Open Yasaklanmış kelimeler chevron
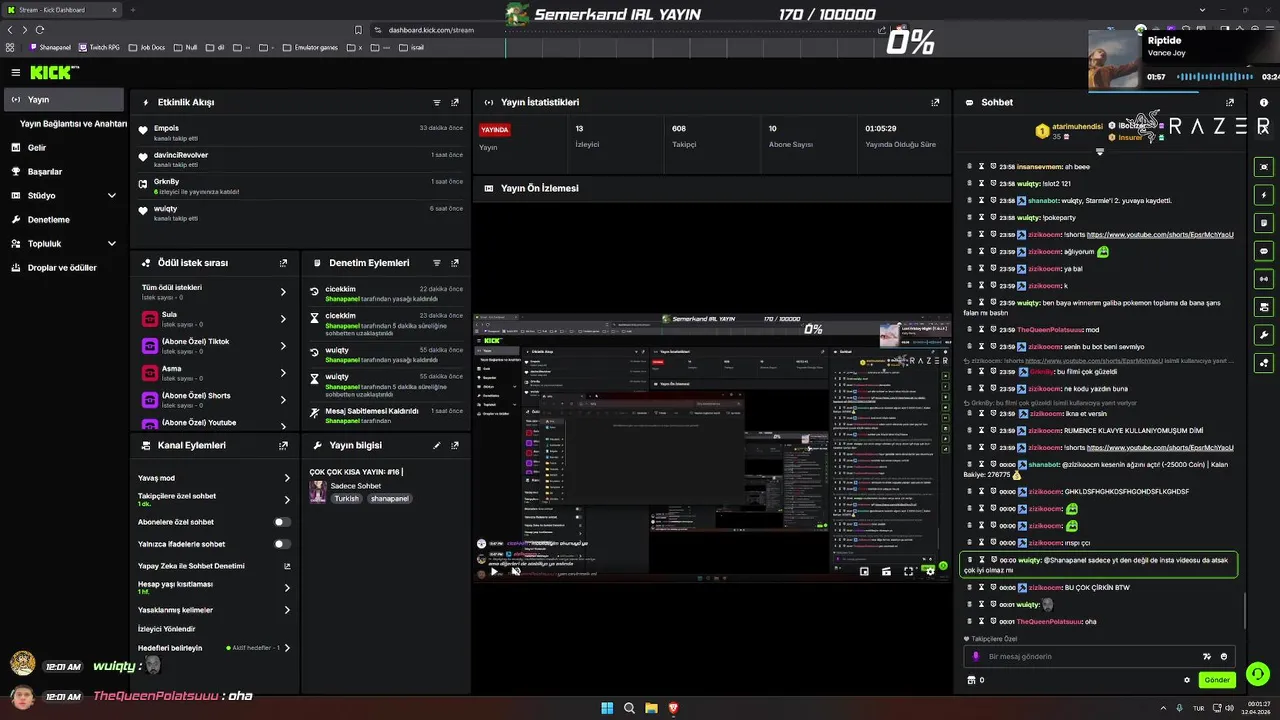The height and width of the screenshot is (720, 1280). 287,610
